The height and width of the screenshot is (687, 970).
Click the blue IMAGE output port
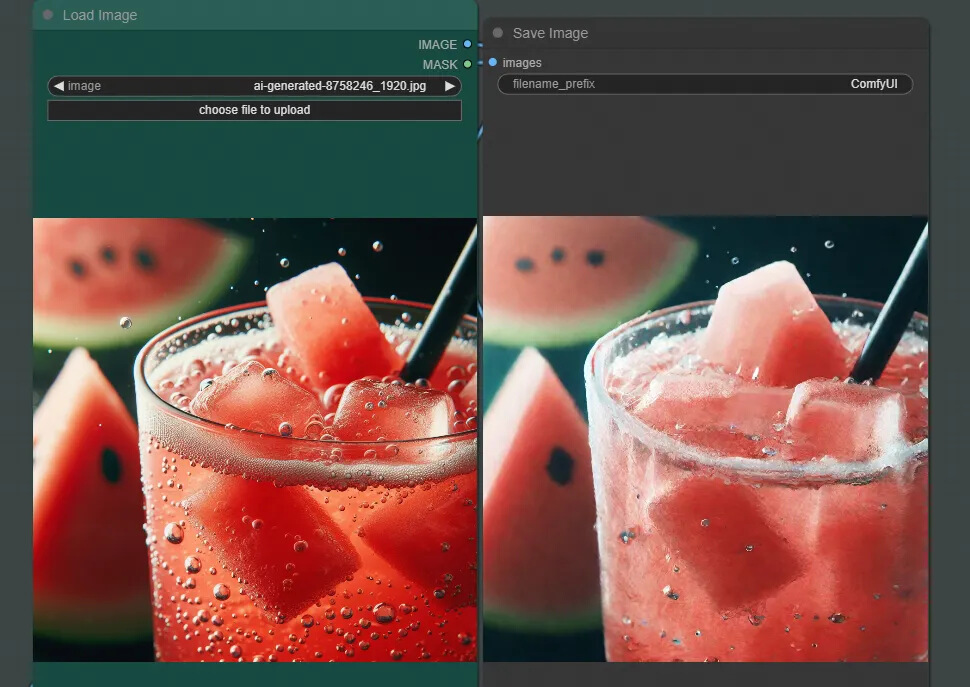click(467, 44)
